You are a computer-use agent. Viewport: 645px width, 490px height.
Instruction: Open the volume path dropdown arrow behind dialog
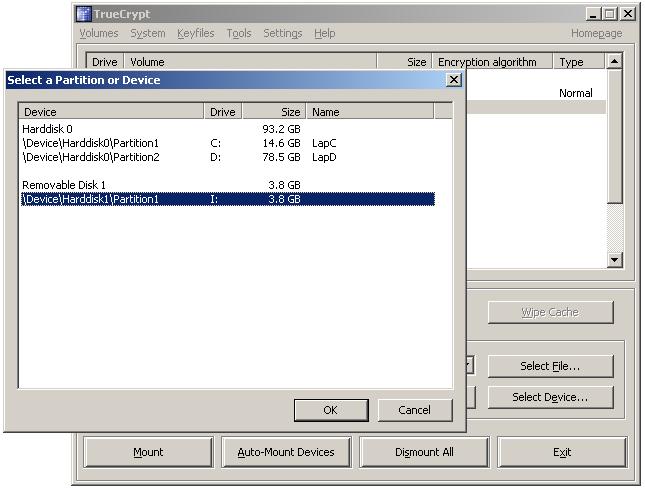pos(470,365)
